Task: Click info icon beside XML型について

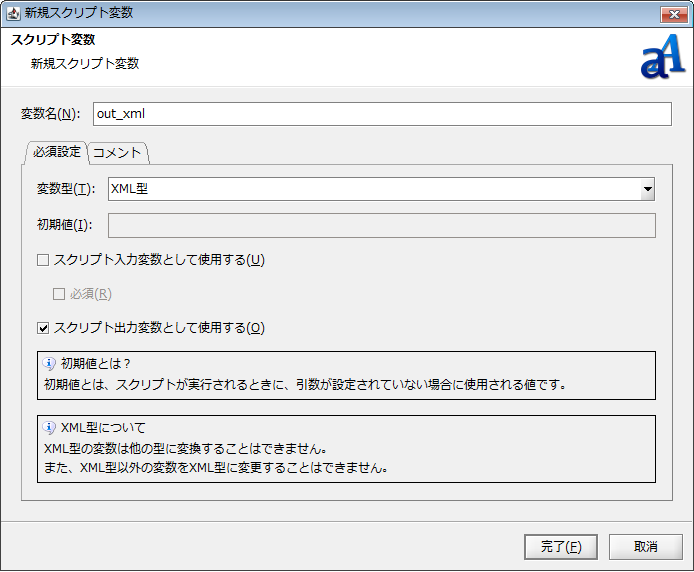Action: click(49, 428)
